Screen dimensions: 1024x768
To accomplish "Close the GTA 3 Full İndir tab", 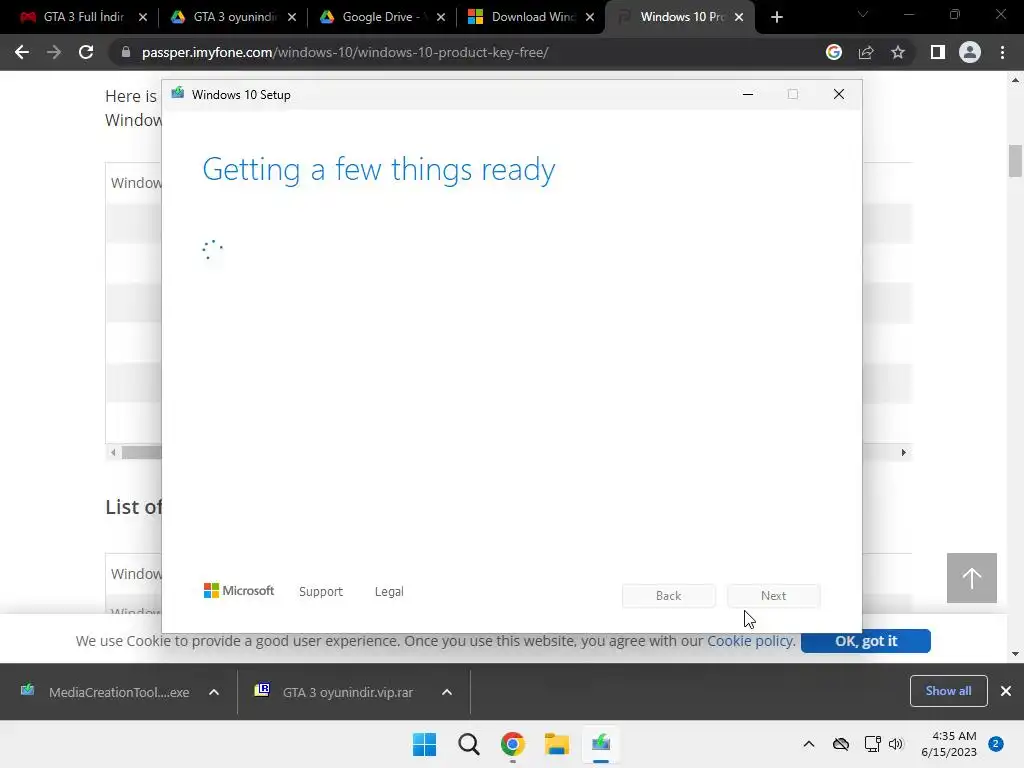I will 143,17.
